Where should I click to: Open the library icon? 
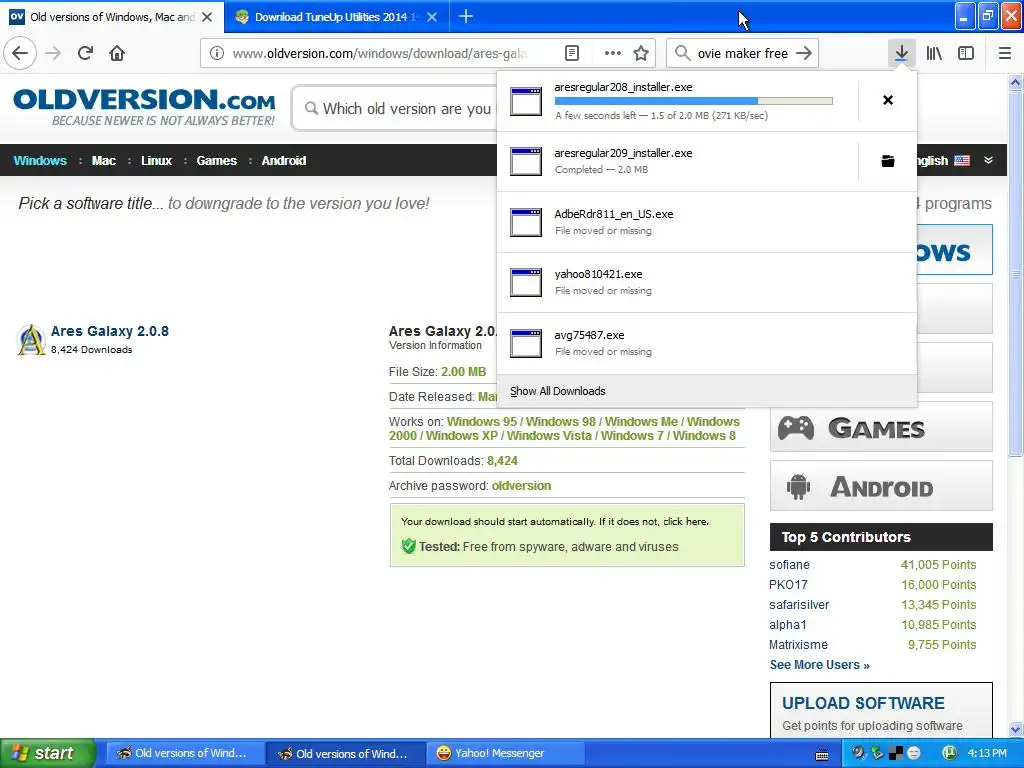click(934, 53)
